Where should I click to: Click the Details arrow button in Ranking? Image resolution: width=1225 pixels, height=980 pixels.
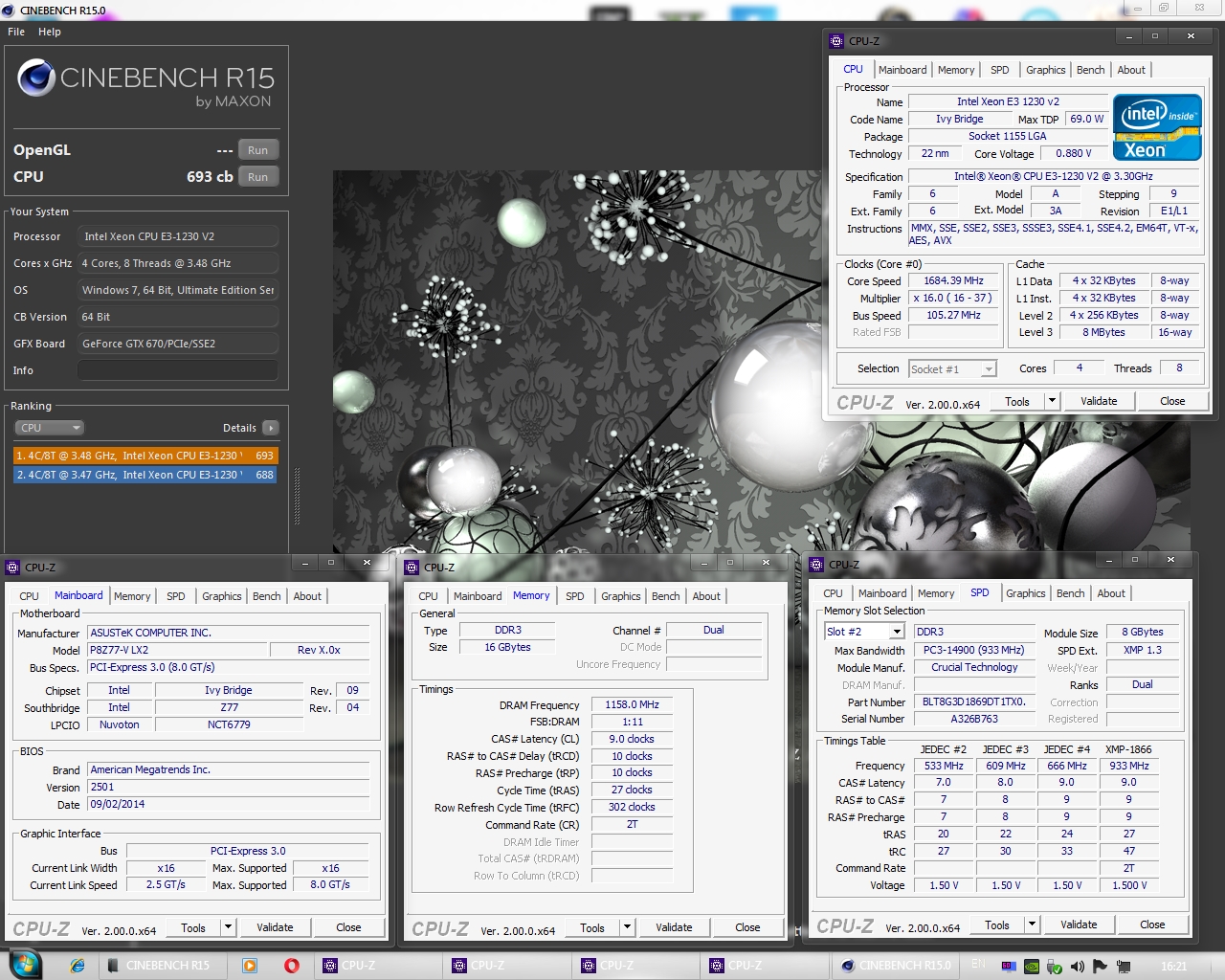point(271,428)
